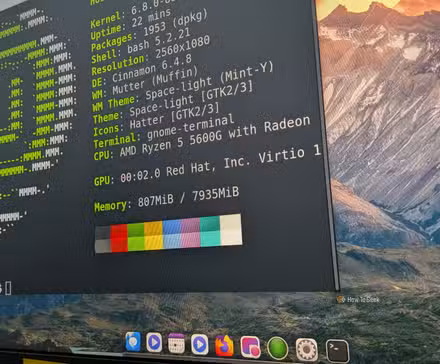Image resolution: width=440 pixels, height=364 pixels.
Task: Launch the play-button app beside Firefox
Action: pyautogui.click(x=200, y=344)
